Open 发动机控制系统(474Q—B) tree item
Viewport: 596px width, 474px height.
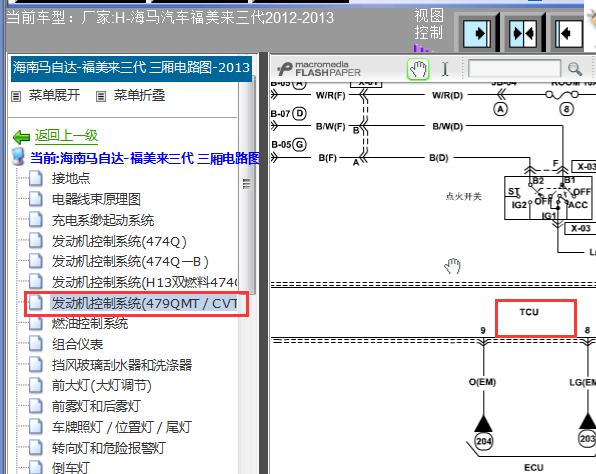coord(130,262)
